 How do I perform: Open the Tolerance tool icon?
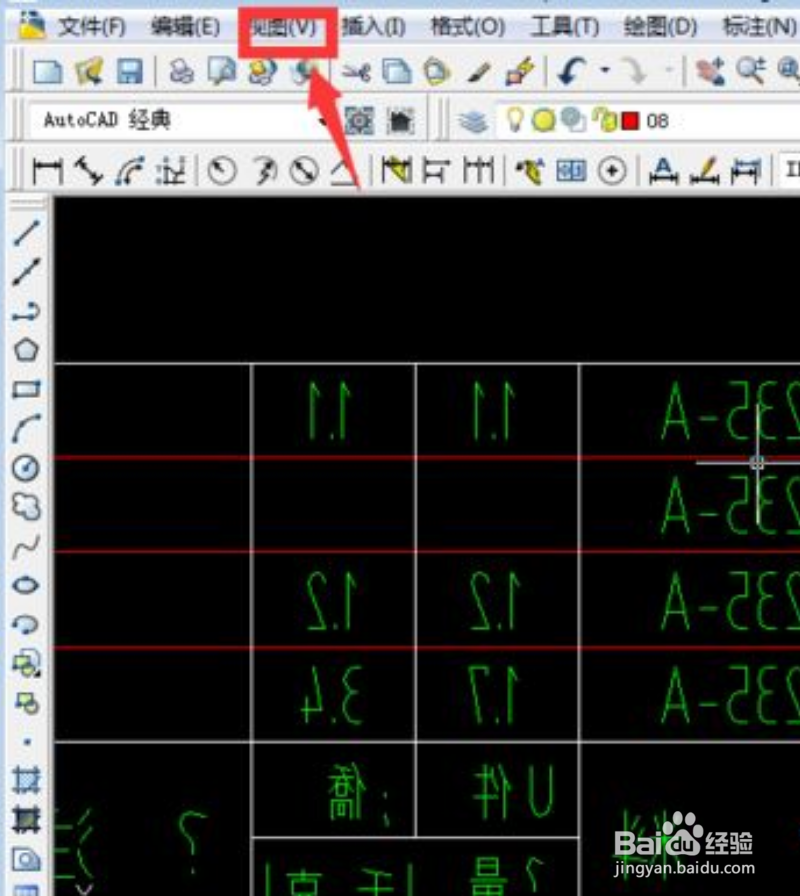tap(571, 171)
